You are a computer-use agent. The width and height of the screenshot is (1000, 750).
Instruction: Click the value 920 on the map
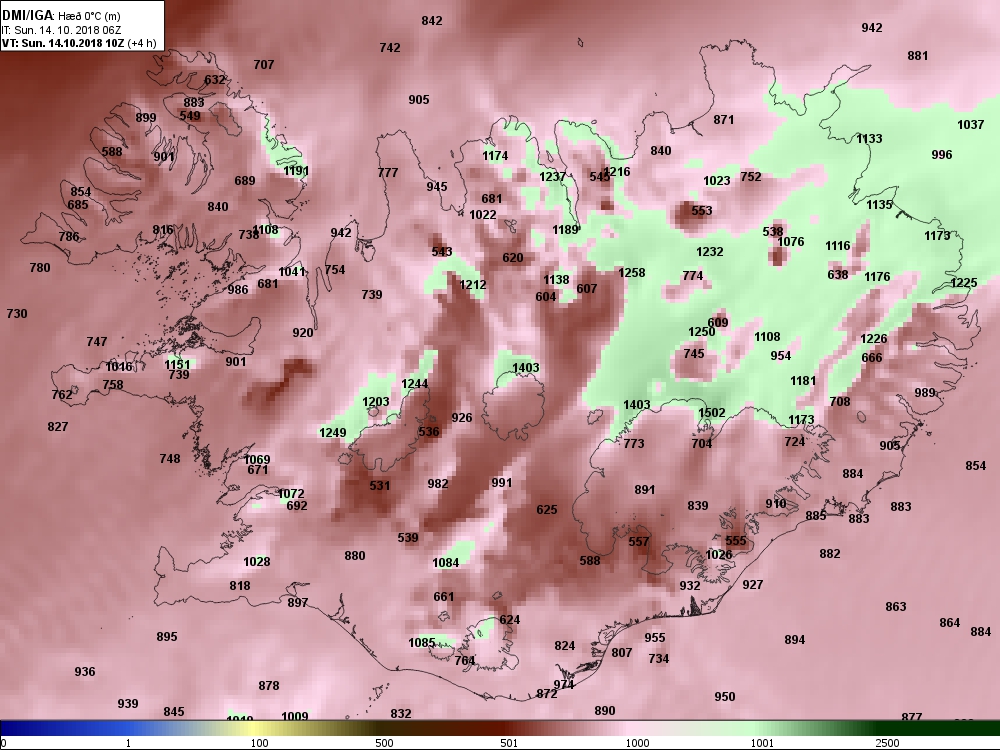[x=303, y=332]
